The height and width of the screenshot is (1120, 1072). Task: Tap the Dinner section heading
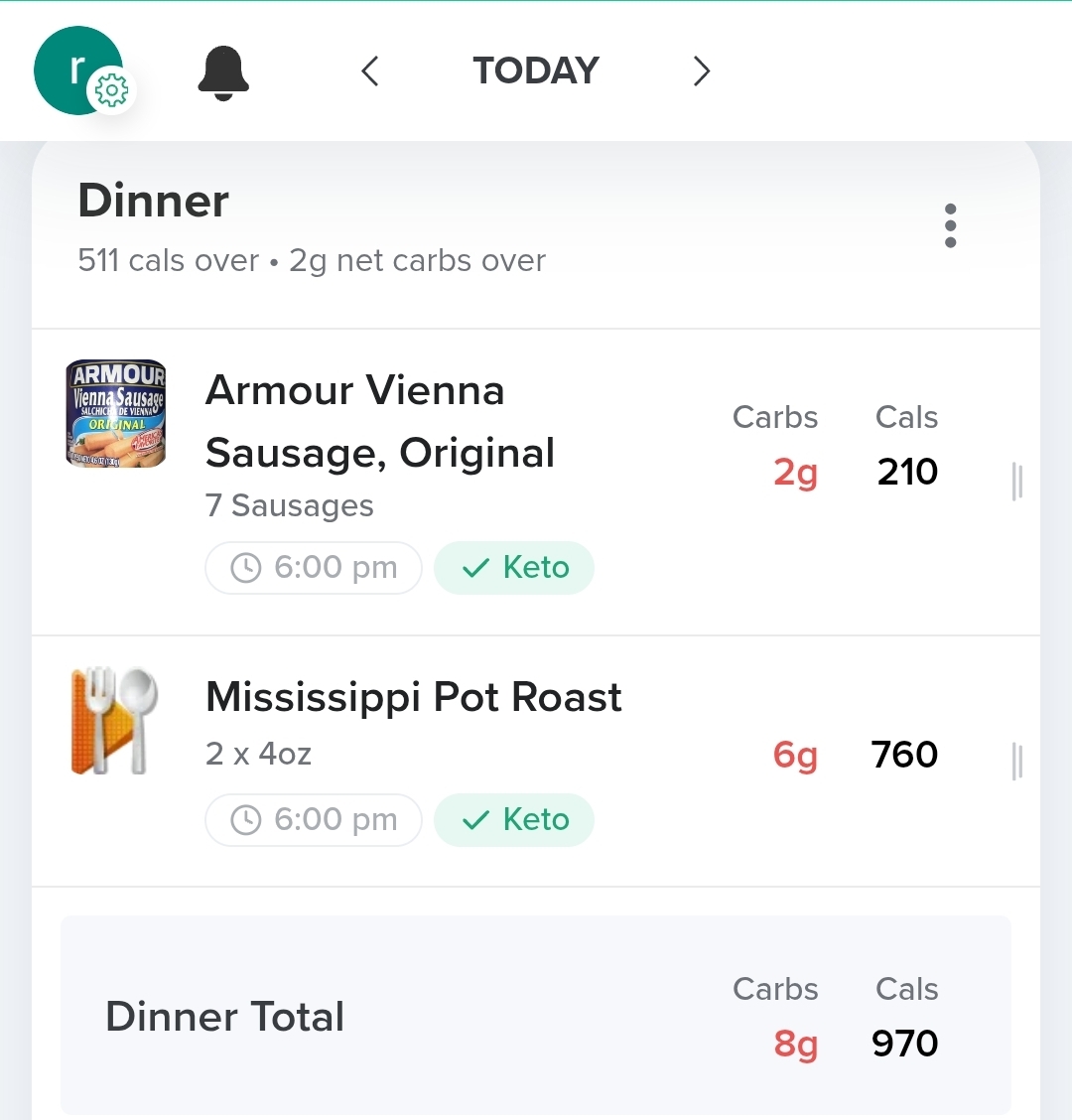click(x=154, y=202)
